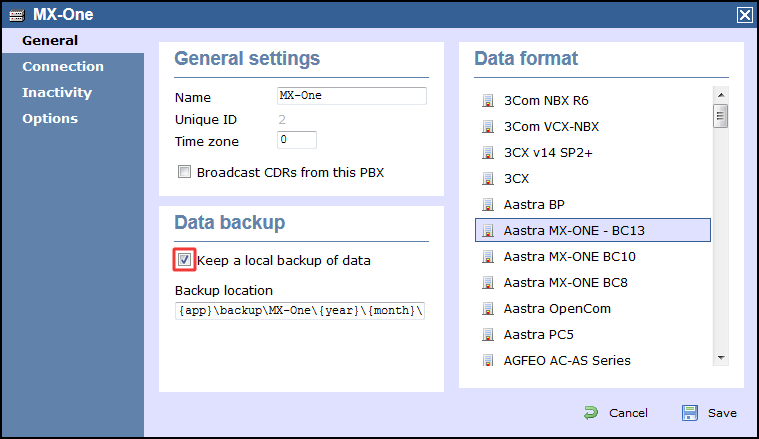Edit the Backup location field
Screen dimensions: 759x439
pos(299,311)
